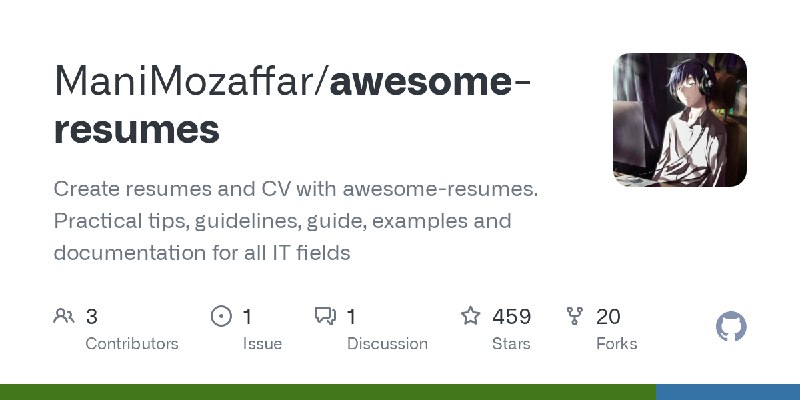
Task: Click the 459 stars count
Action: [x=511, y=317]
